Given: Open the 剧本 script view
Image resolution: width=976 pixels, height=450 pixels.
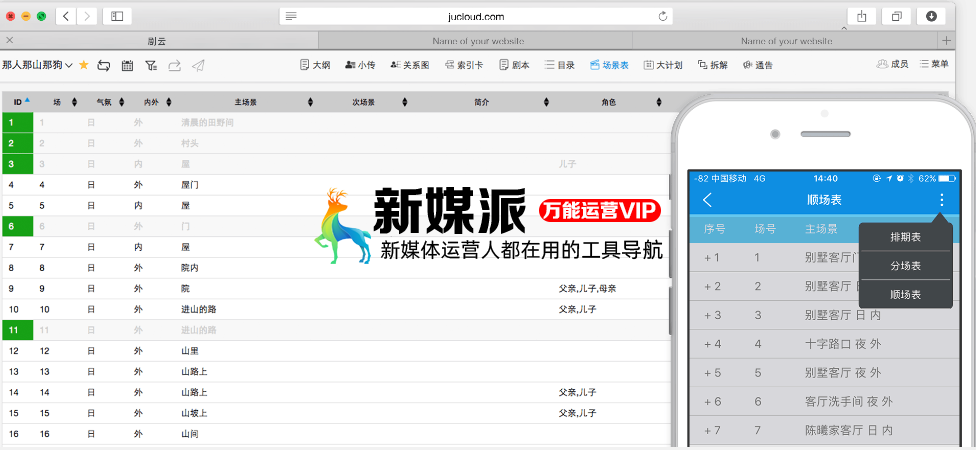Looking at the screenshot, I should click(514, 65).
